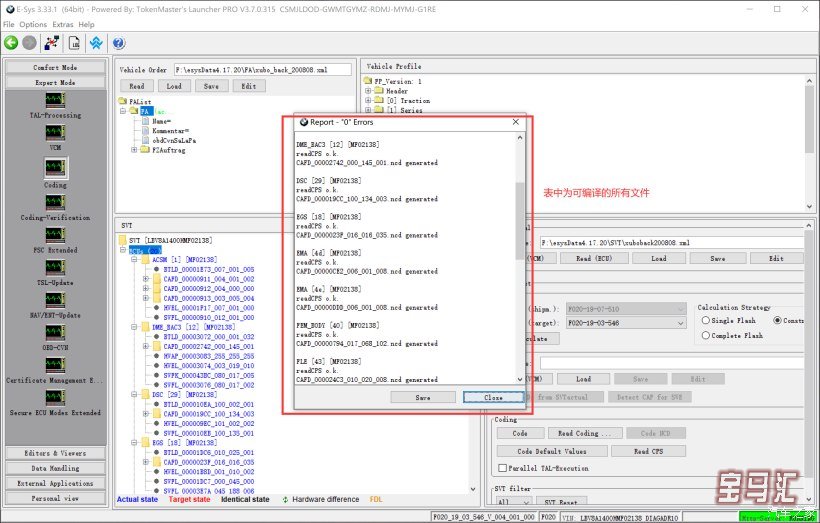
Task: Click the blue arrows toolbar icon
Action: [96, 43]
